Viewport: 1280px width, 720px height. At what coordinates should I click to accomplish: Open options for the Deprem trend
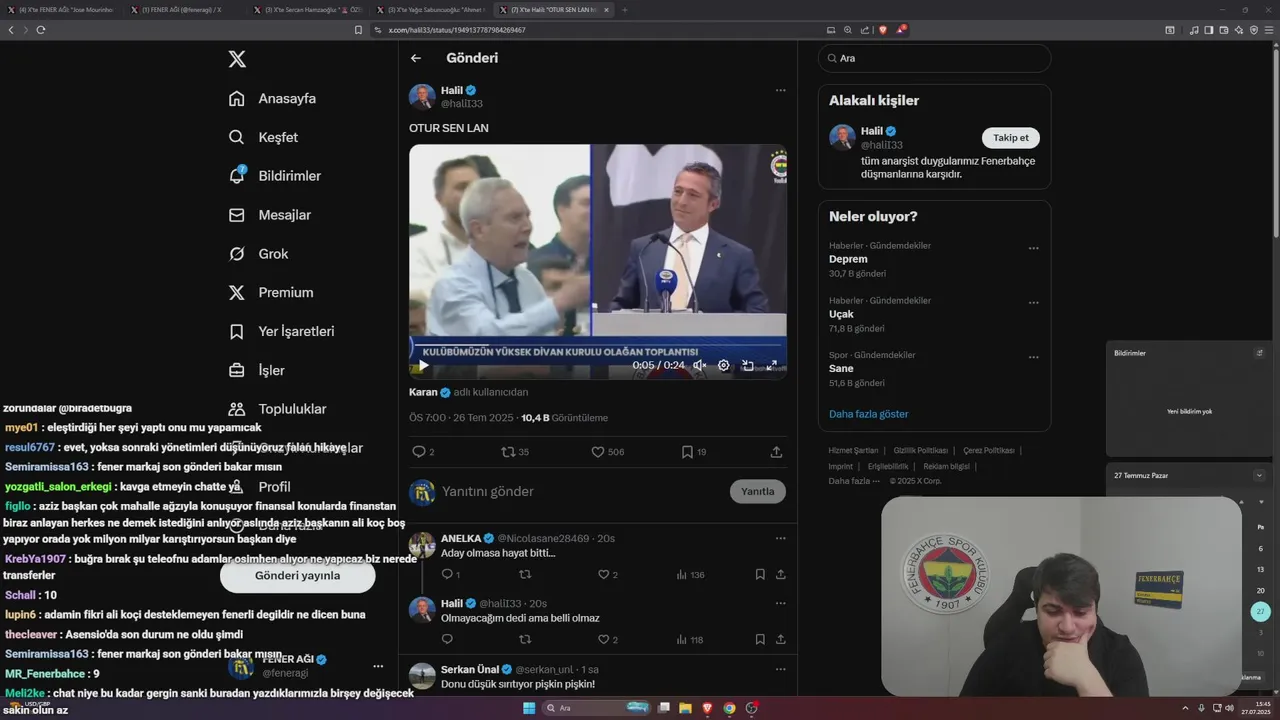[1033, 248]
